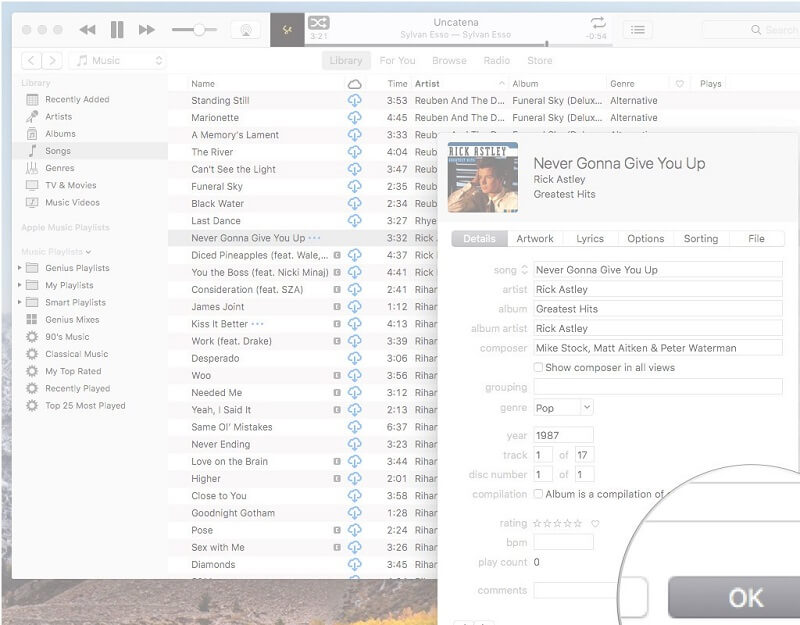This screenshot has height=625, width=800.
Task: Enable shuffle in the playback display
Action: (x=319, y=22)
